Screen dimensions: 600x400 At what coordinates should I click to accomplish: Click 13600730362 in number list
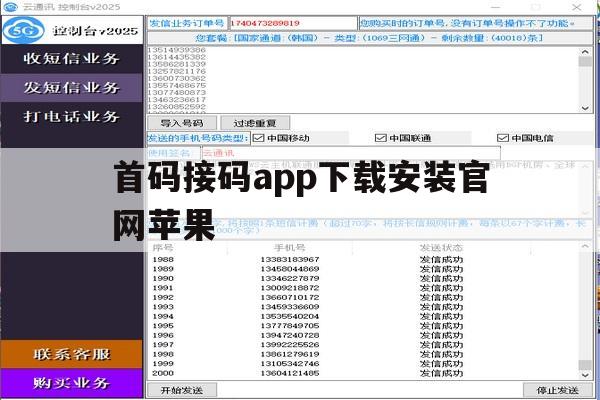pyautogui.click(x=177, y=78)
